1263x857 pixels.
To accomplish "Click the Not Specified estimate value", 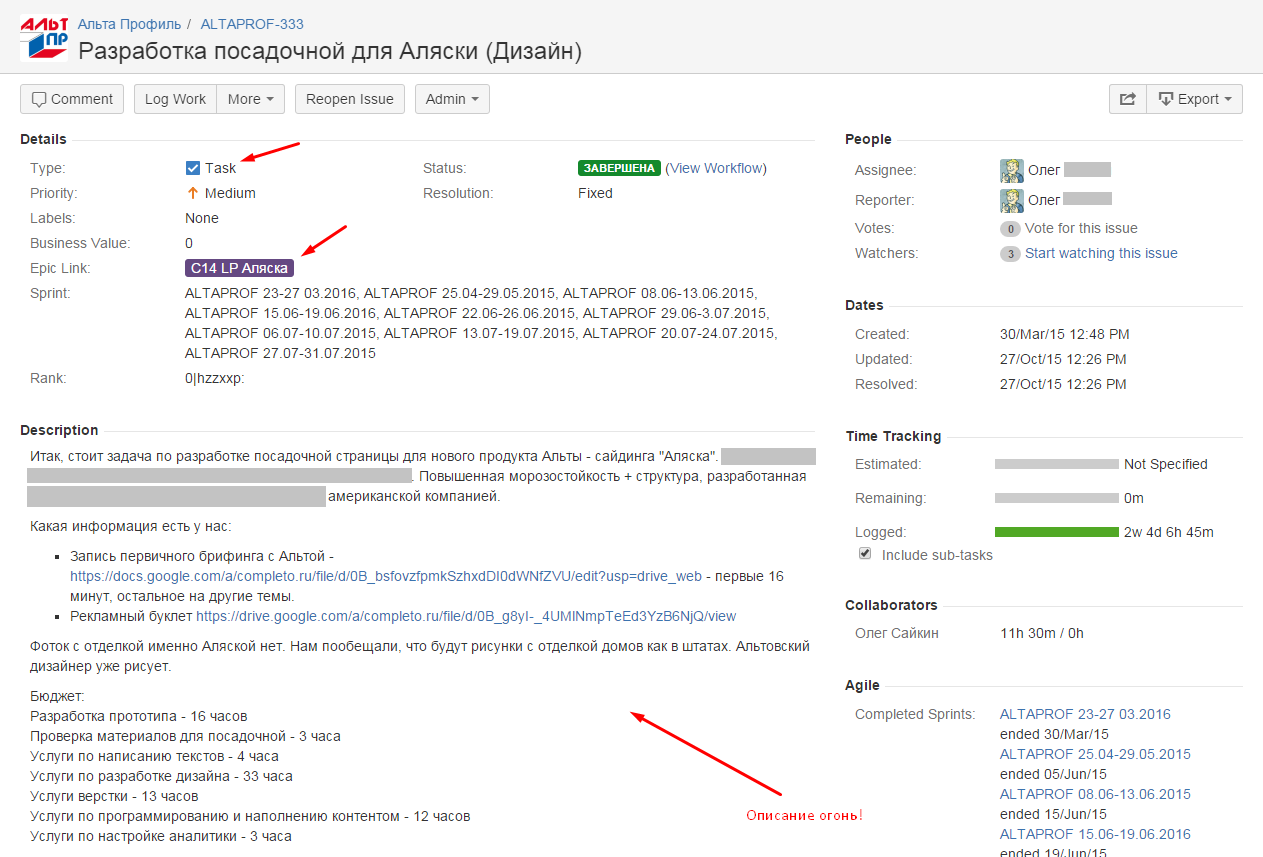I will point(1166,464).
